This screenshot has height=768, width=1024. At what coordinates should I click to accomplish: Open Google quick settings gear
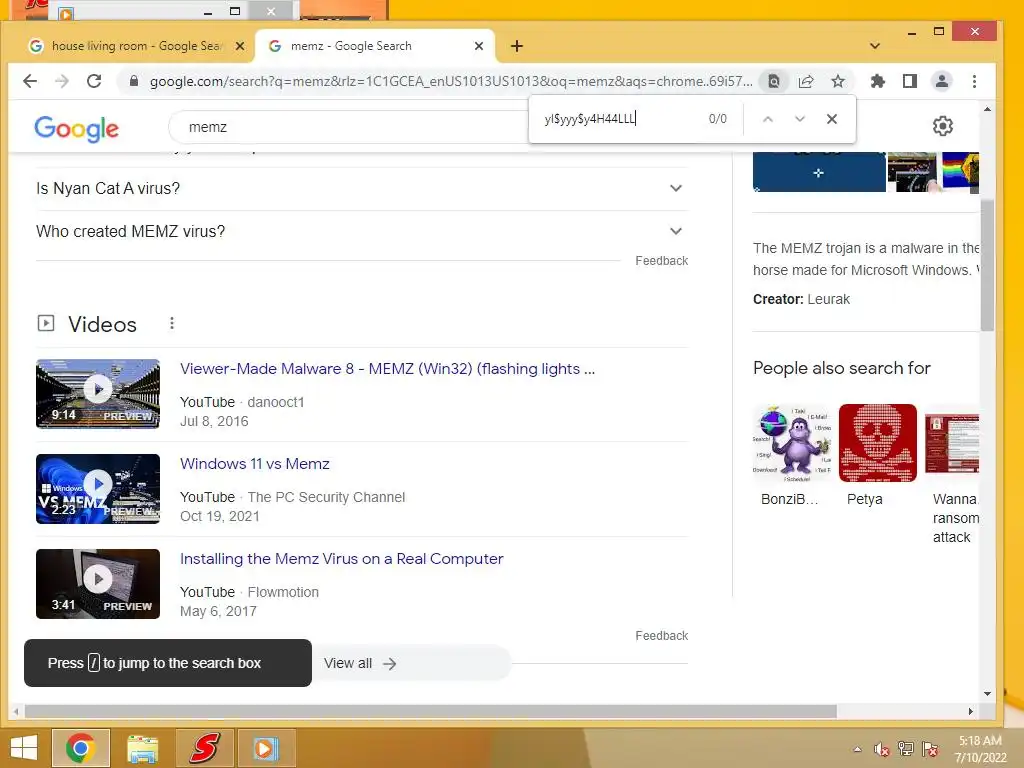click(x=942, y=125)
